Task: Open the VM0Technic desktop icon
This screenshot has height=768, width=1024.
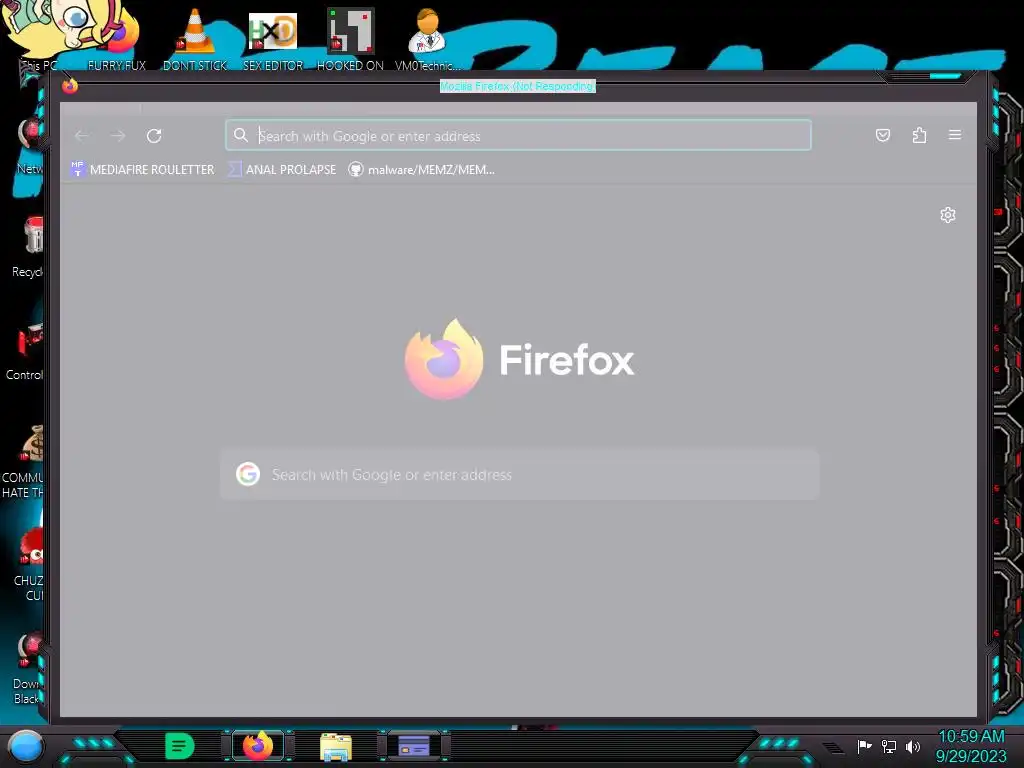Action: click(x=427, y=39)
